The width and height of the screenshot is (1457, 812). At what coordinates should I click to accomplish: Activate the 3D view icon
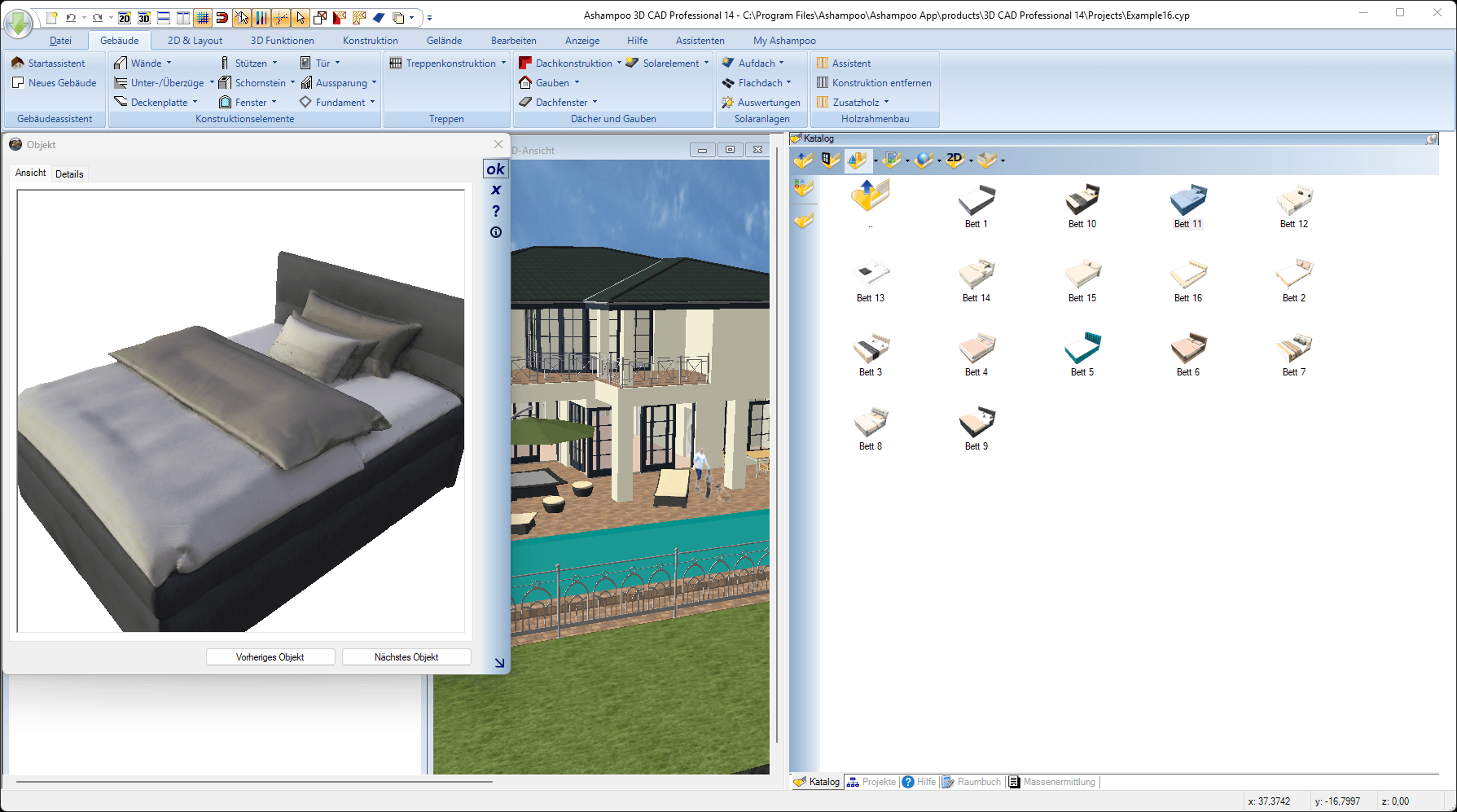click(x=144, y=17)
